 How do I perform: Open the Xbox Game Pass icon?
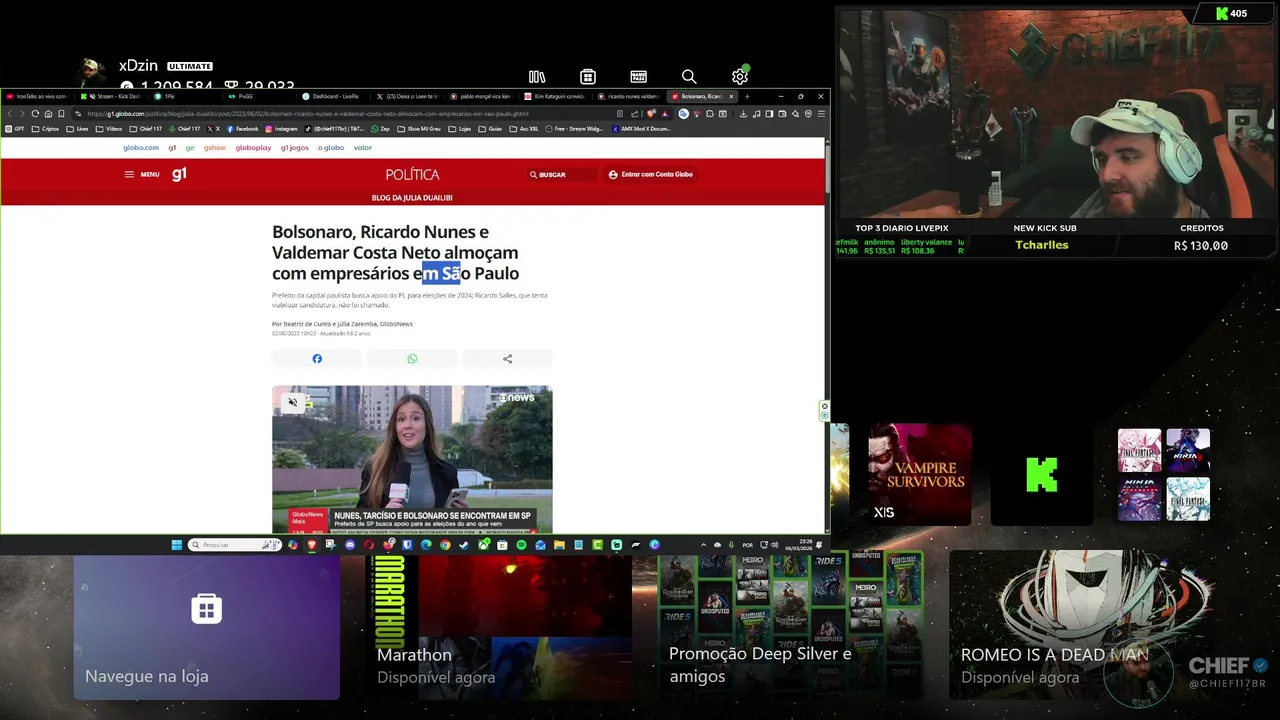pyautogui.click(x=638, y=77)
